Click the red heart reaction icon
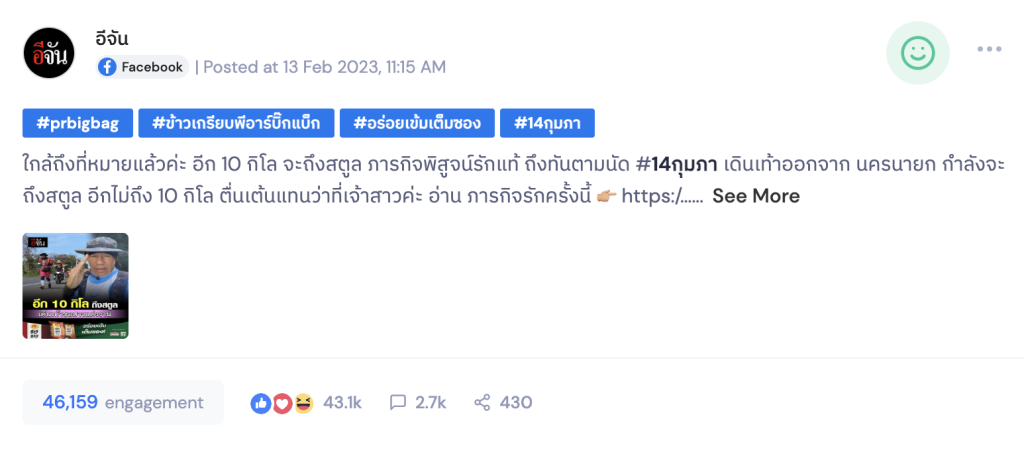Viewport: 1024px width, 450px height. 282,403
